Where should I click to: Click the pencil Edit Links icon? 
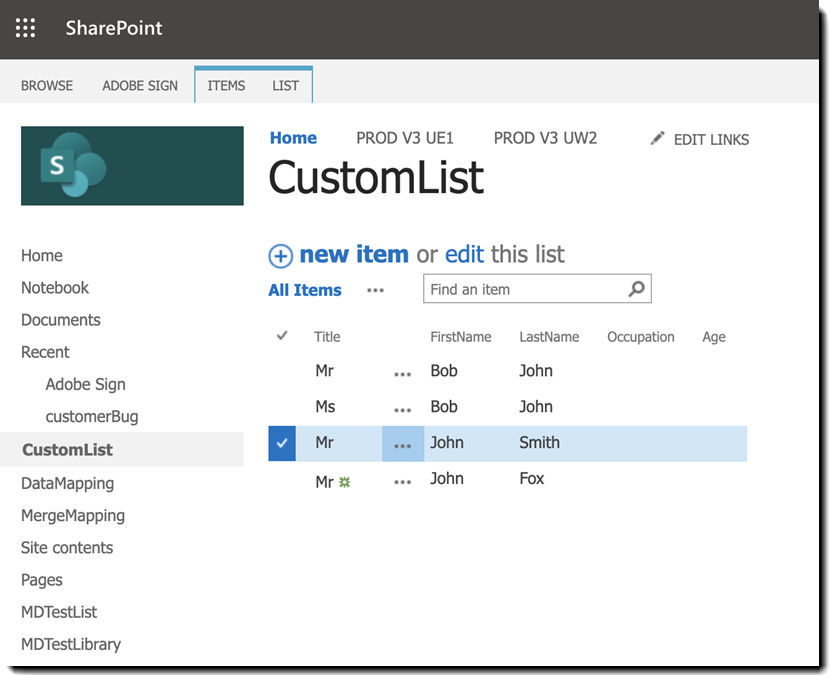pos(657,139)
